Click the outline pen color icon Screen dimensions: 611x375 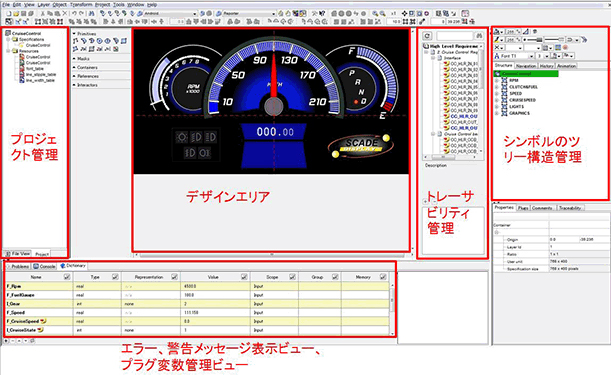tap(496, 39)
